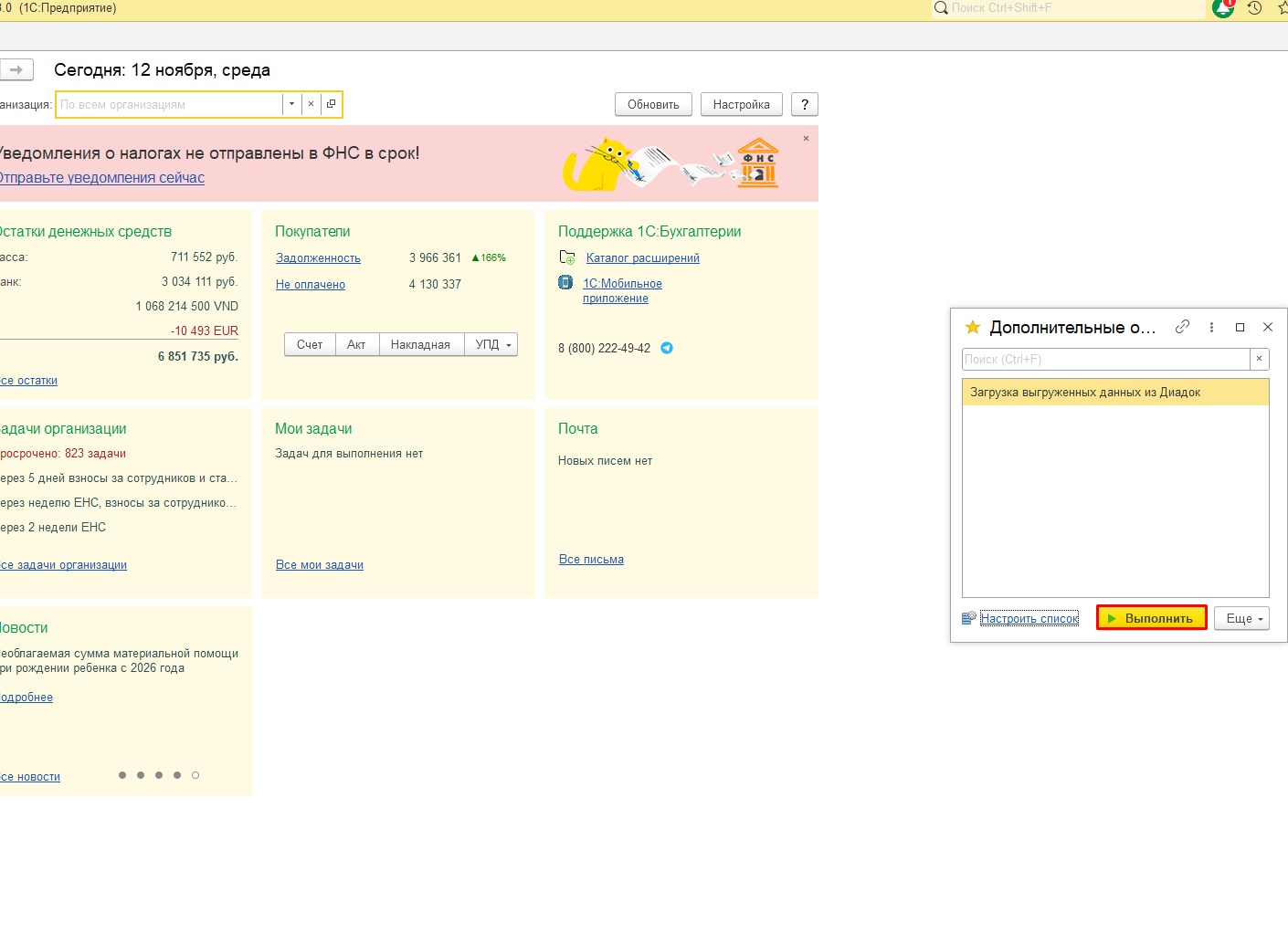Go to the second news slide dot
Image resolution: width=1288 pixels, height=934 pixels.
[x=141, y=775]
